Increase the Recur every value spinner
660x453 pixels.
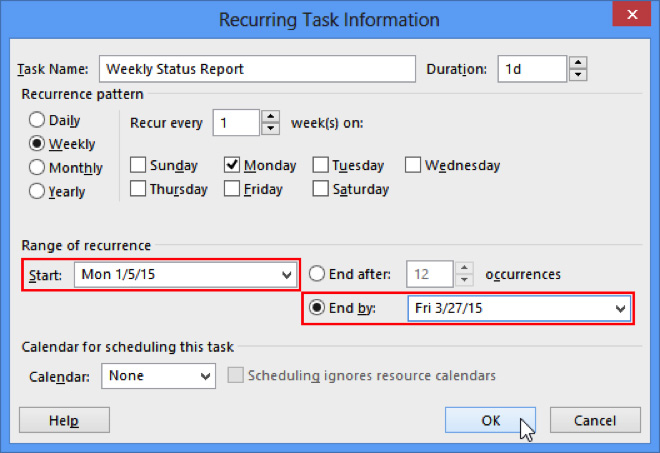coord(270,117)
